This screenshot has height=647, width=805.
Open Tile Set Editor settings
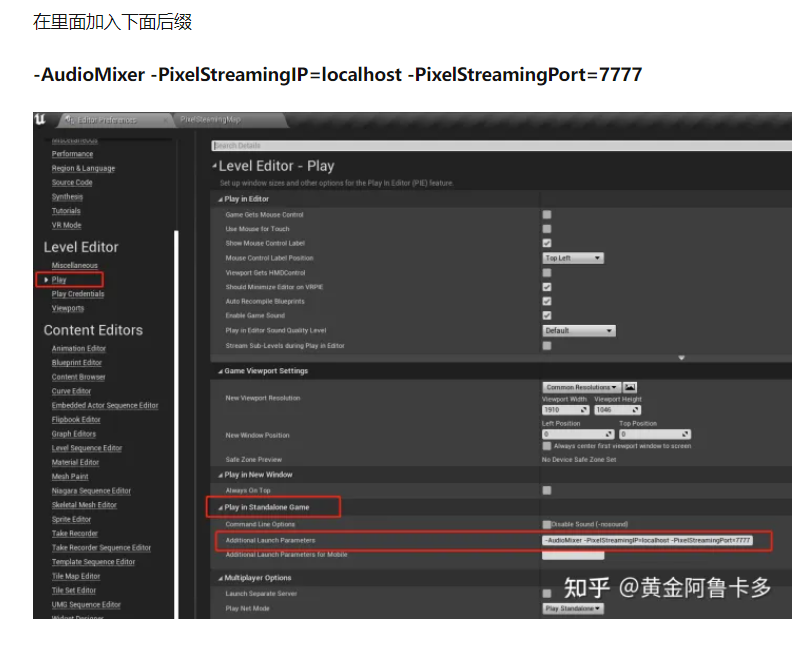(x=74, y=591)
